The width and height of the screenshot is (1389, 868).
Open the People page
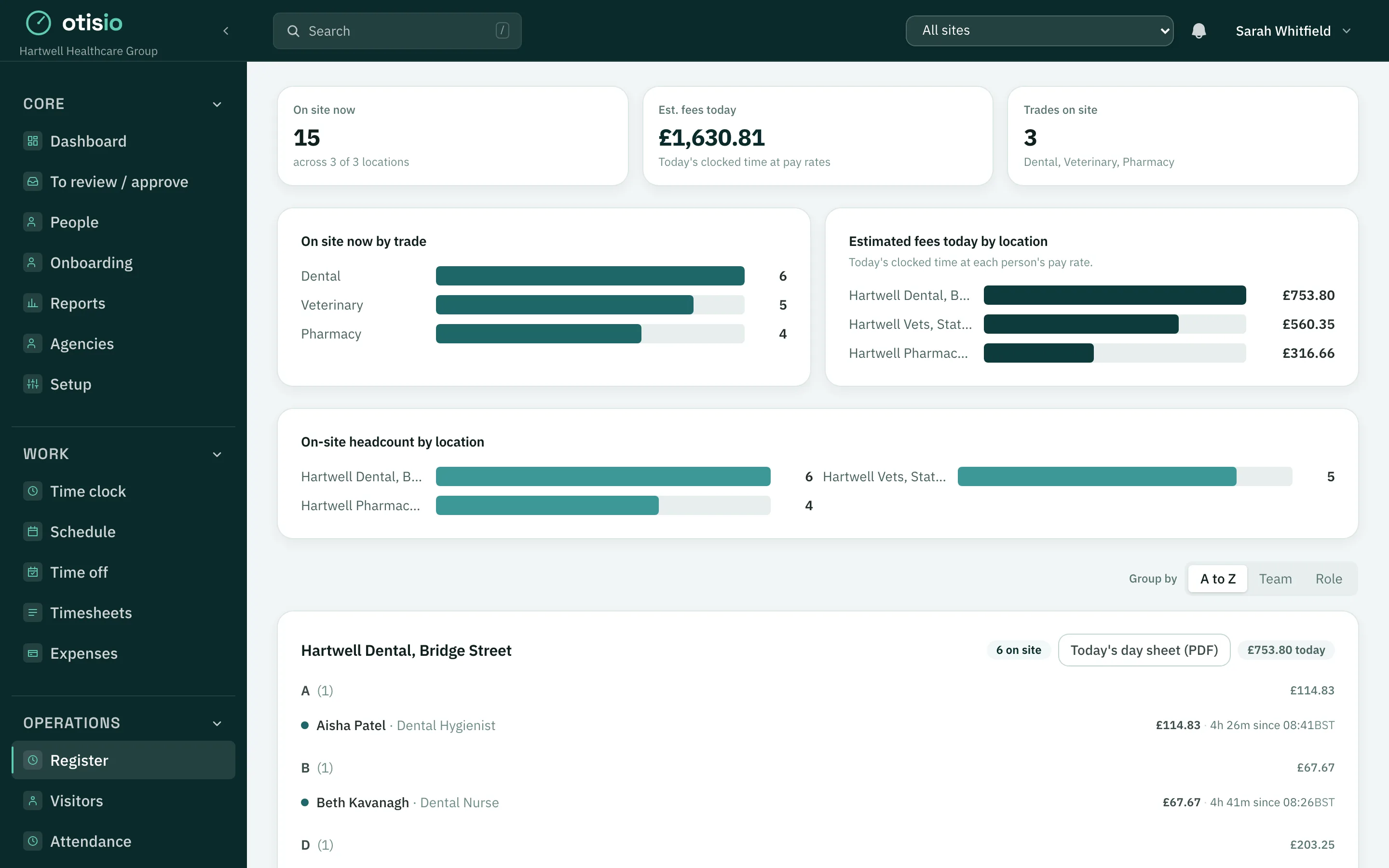tap(123, 222)
